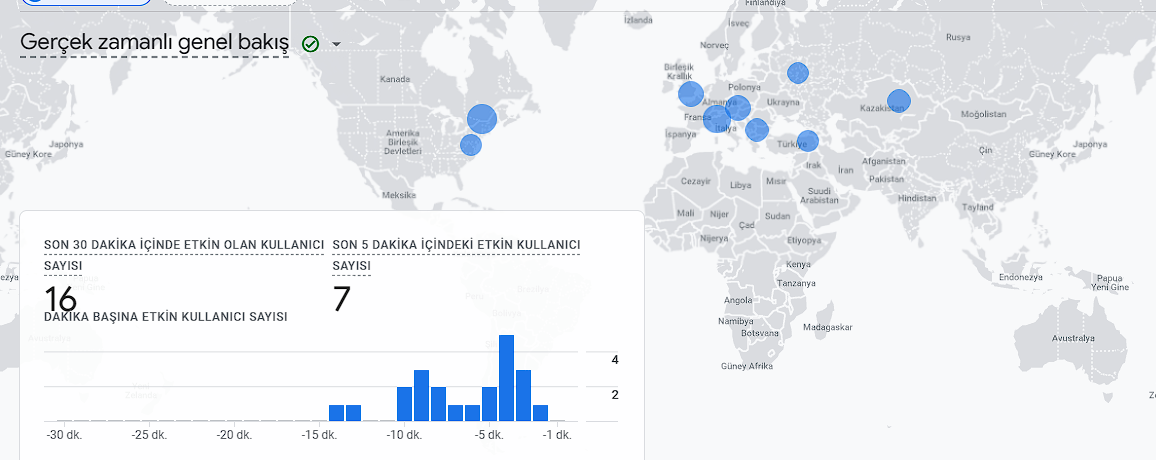Image resolution: width=1156 pixels, height=460 pixels.
Task: Click the dashed add-comparison chip at the top
Action: pos(230,2)
